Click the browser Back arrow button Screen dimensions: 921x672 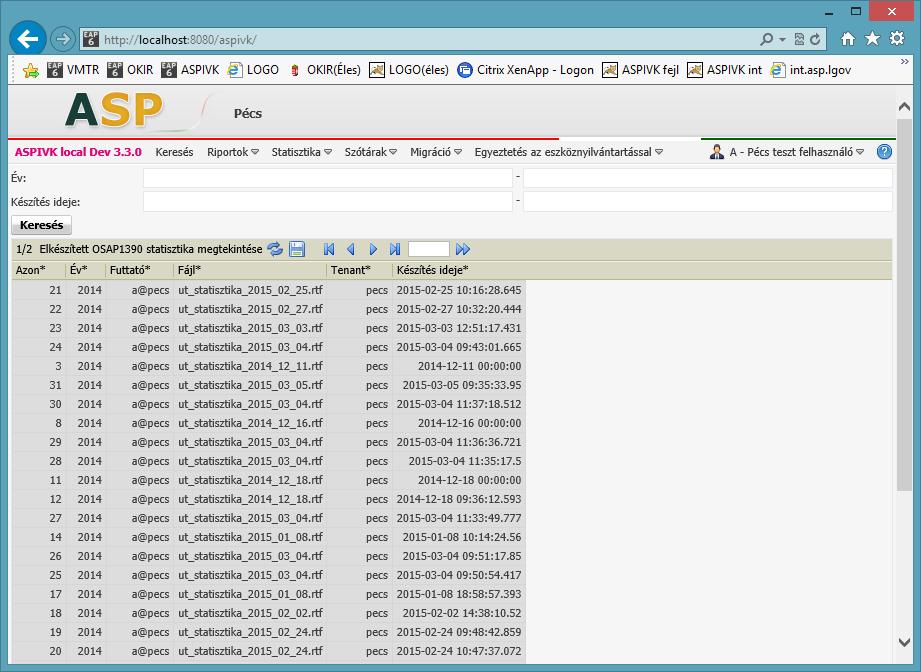coord(28,39)
